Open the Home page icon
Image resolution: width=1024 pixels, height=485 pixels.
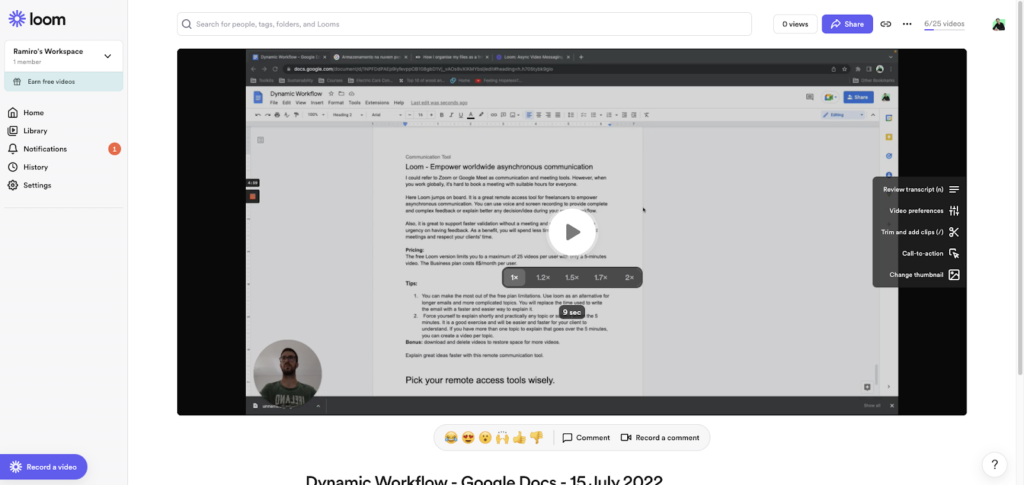coord(12,112)
